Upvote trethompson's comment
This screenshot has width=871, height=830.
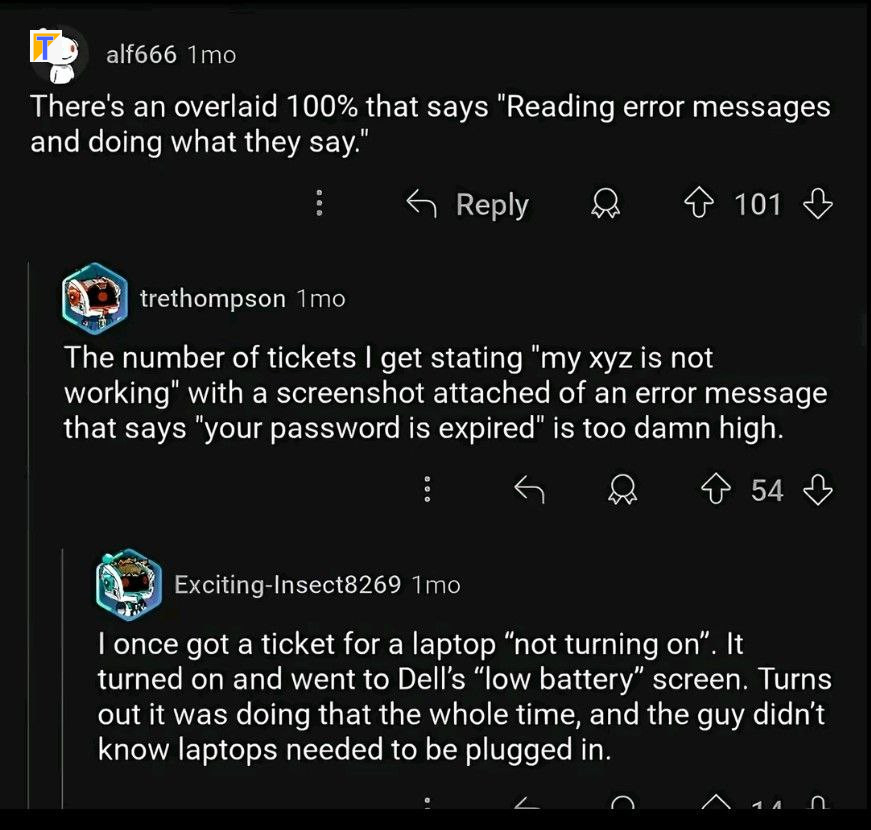pyautogui.click(x=715, y=490)
